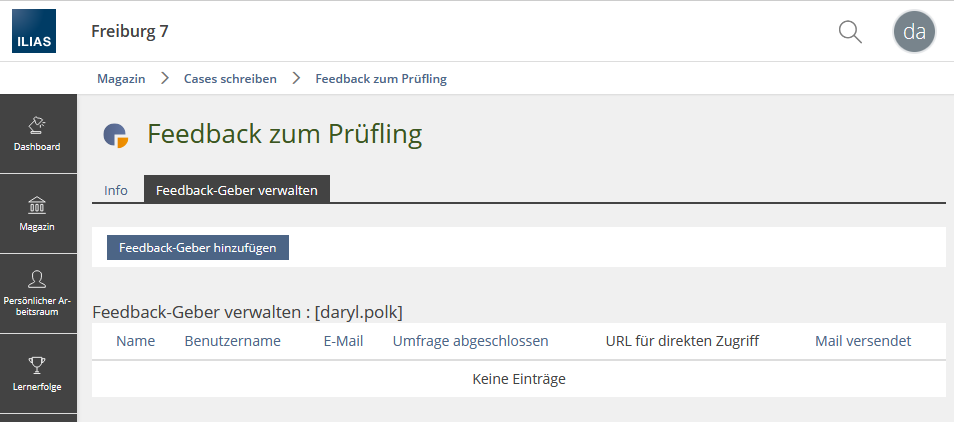Open the Dashboard sidebar item
Viewport: 954px width, 422px height.
(x=37, y=134)
